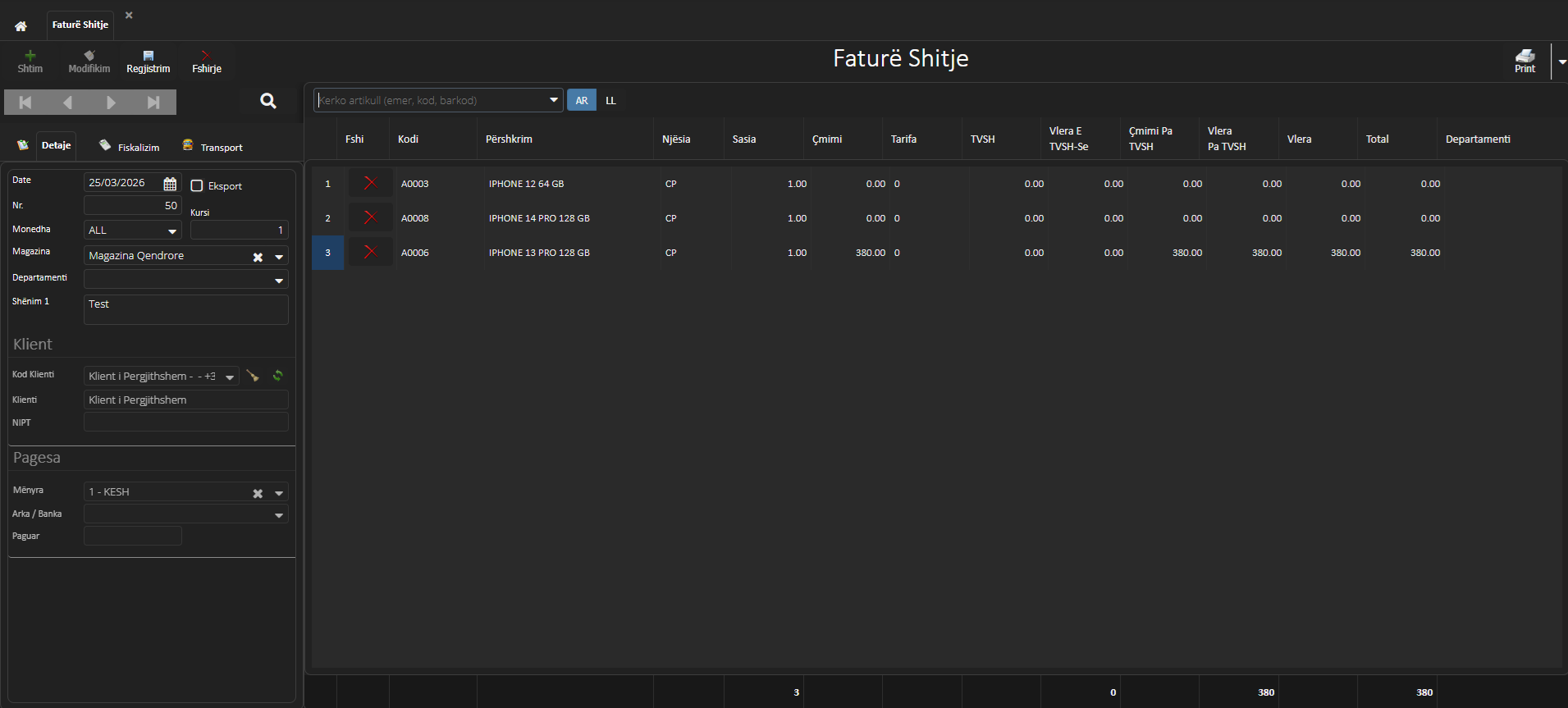Click the article search input field
The image size is (1568, 708).
point(431,101)
